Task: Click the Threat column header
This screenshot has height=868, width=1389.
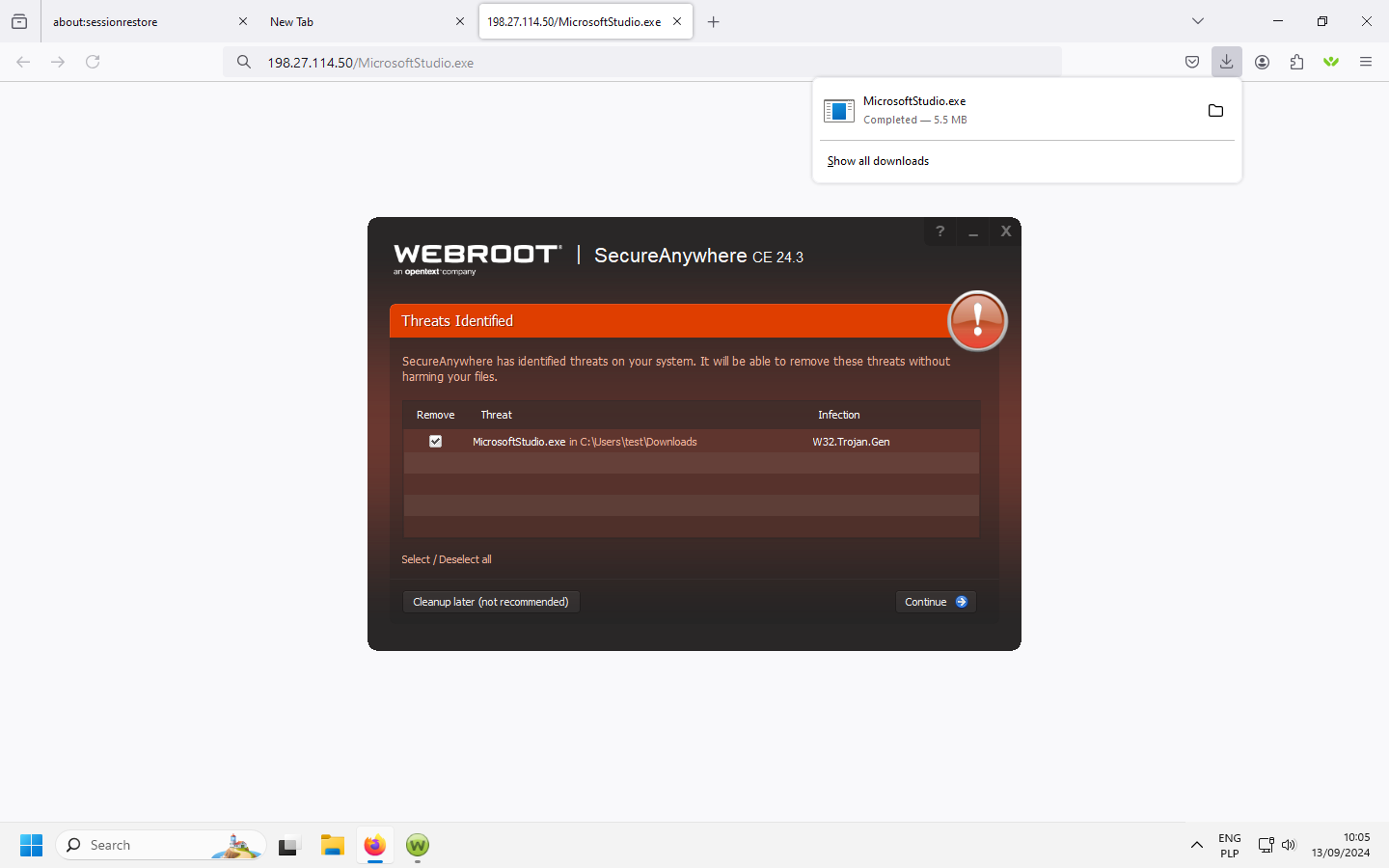Action: coord(497,415)
